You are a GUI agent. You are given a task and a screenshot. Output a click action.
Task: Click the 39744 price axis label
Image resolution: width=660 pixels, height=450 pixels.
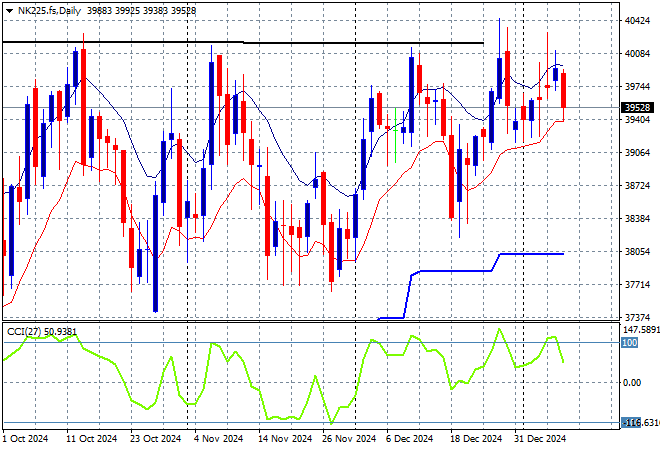tap(637, 87)
